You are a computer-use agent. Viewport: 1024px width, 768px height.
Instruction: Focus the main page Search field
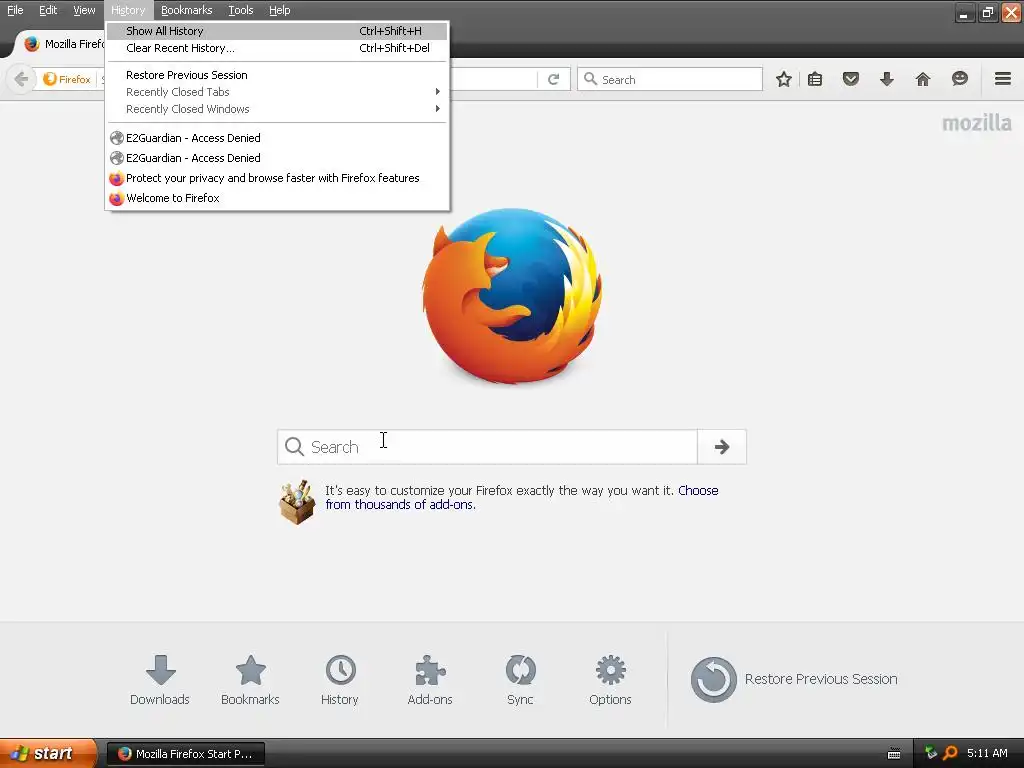coord(487,447)
